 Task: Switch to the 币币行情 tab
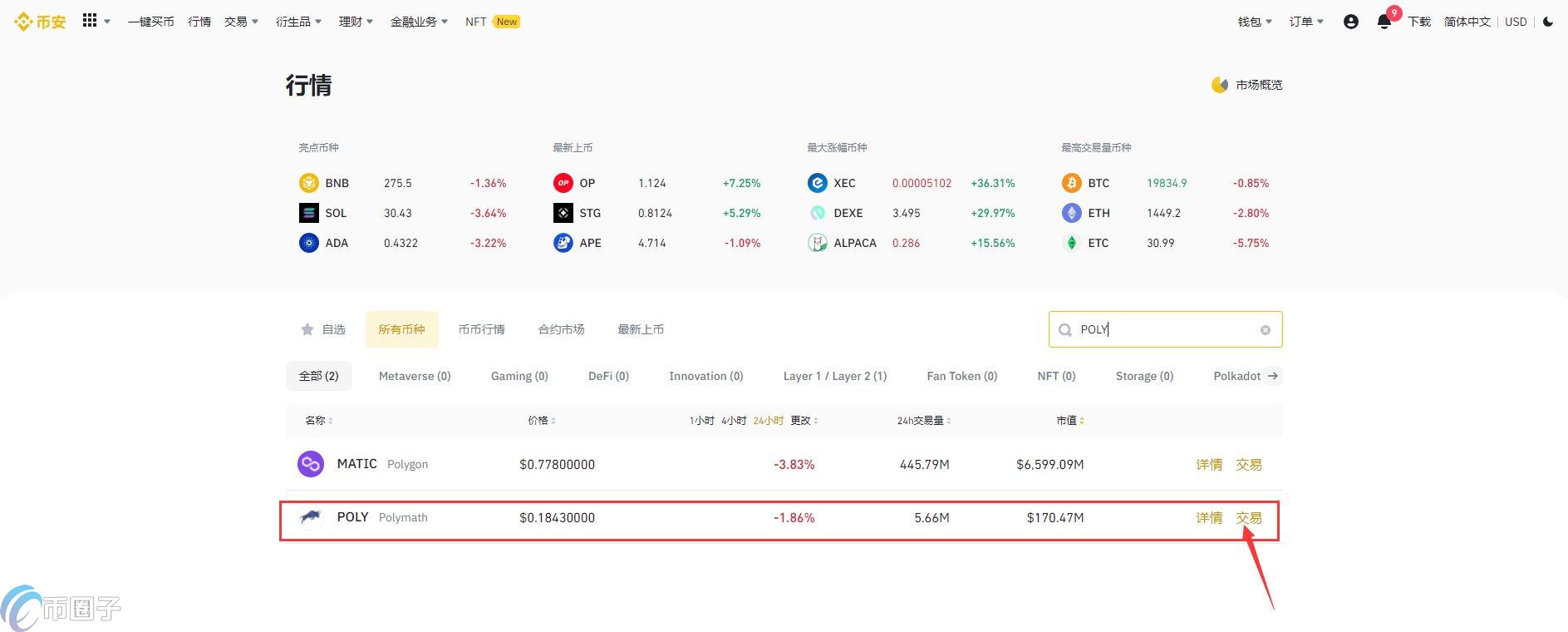click(x=481, y=329)
